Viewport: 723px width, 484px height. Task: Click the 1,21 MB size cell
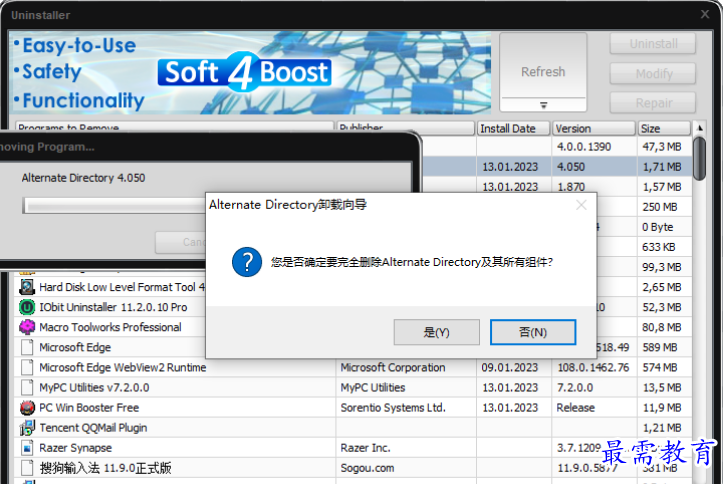(662, 428)
